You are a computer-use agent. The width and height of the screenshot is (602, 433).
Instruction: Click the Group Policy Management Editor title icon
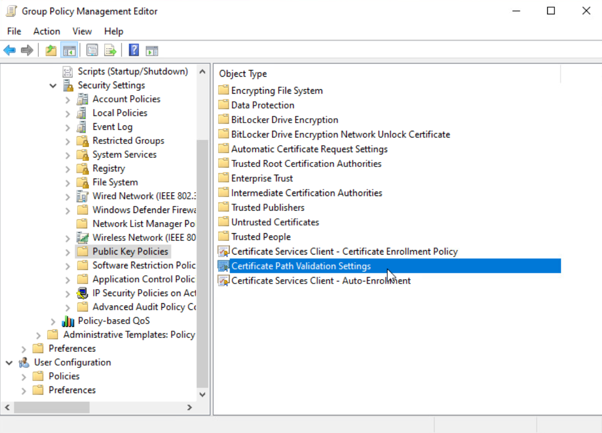point(12,11)
